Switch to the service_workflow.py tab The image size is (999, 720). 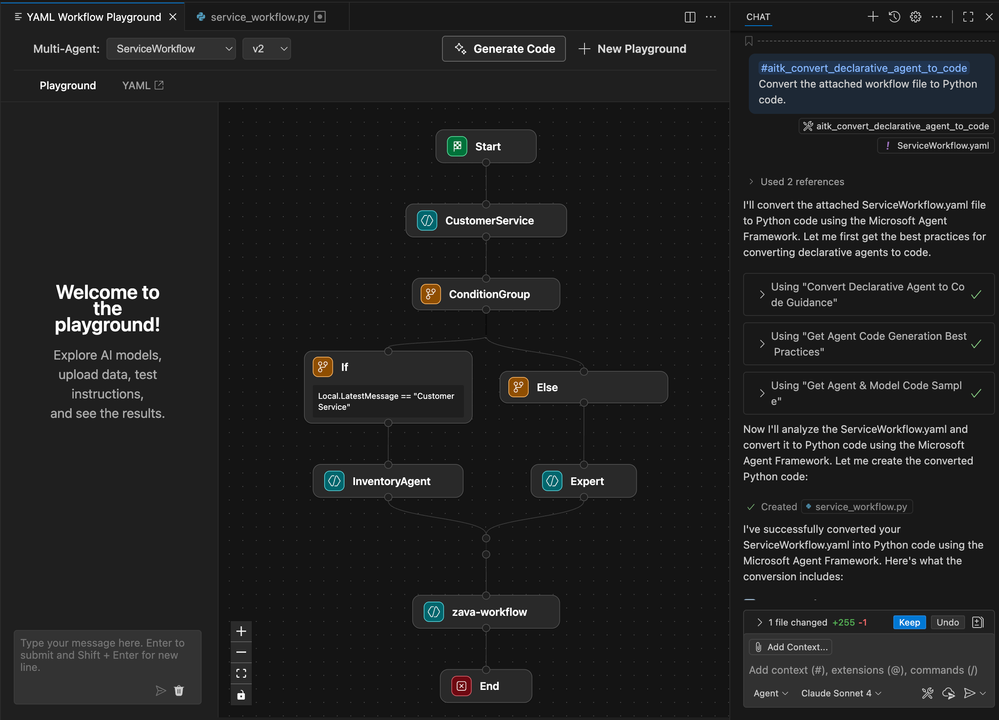pyautogui.click(x=260, y=17)
